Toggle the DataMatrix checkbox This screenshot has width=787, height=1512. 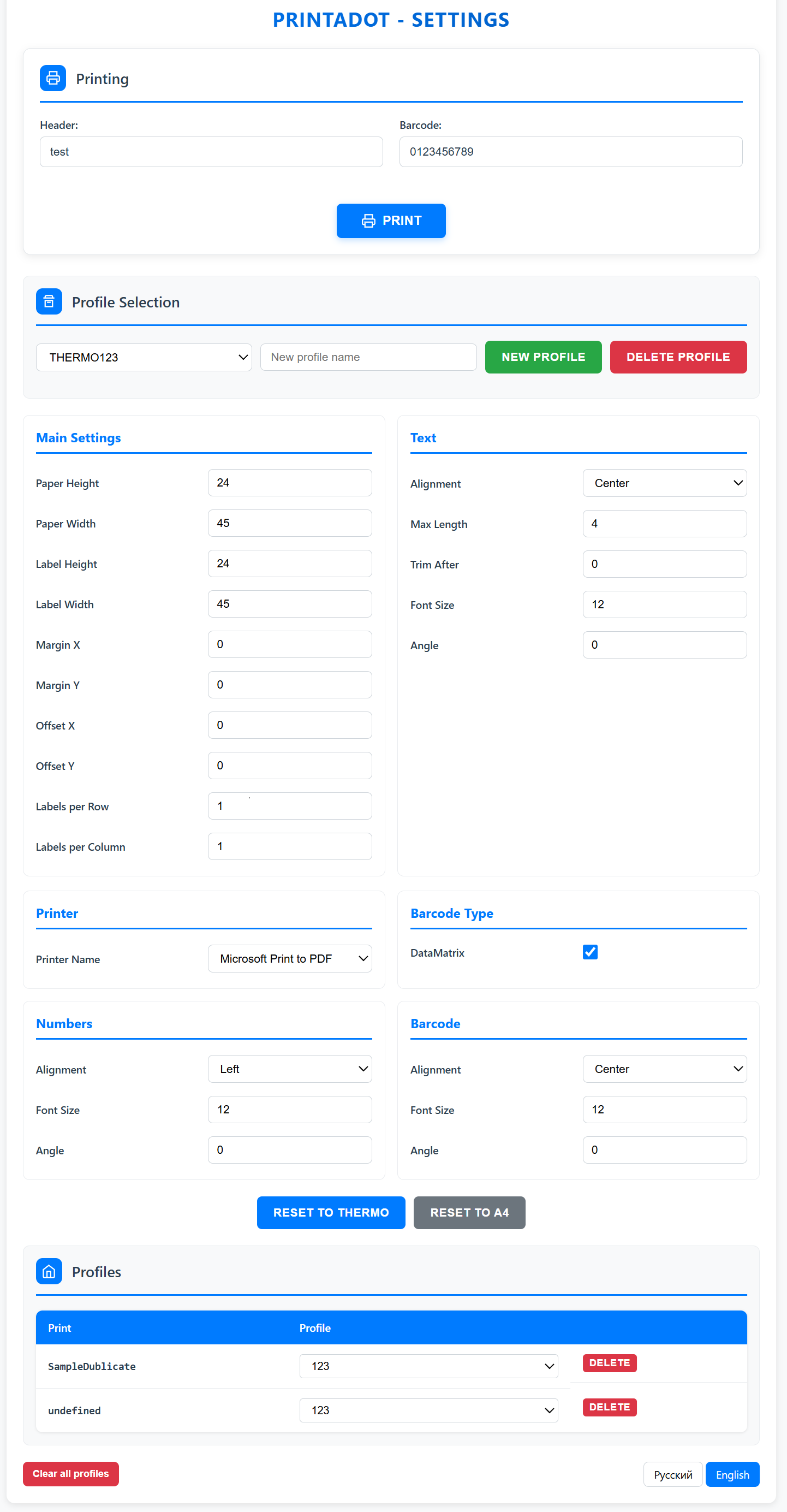[x=590, y=952]
